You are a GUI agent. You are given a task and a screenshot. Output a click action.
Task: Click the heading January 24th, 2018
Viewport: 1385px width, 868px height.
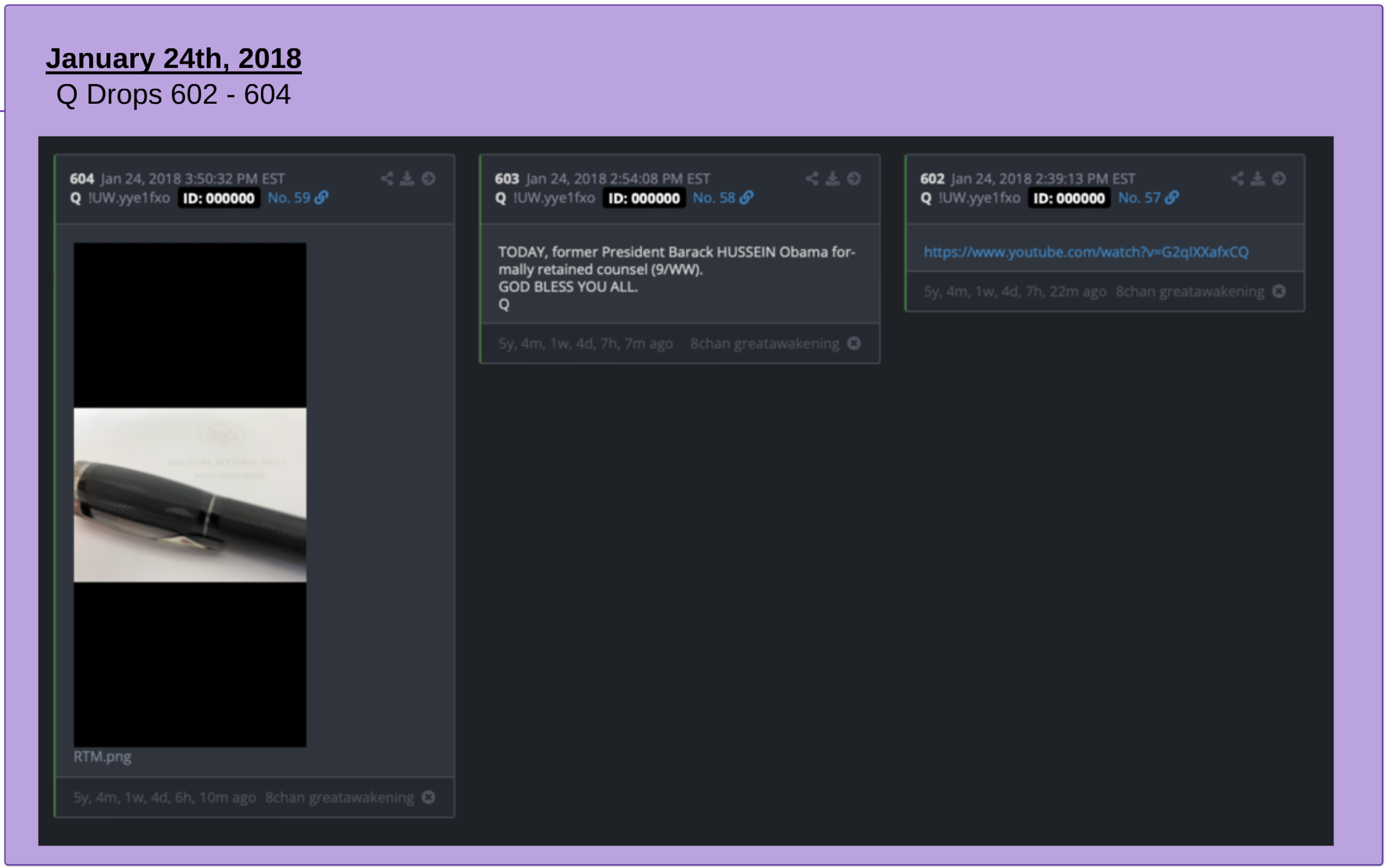click(x=173, y=59)
